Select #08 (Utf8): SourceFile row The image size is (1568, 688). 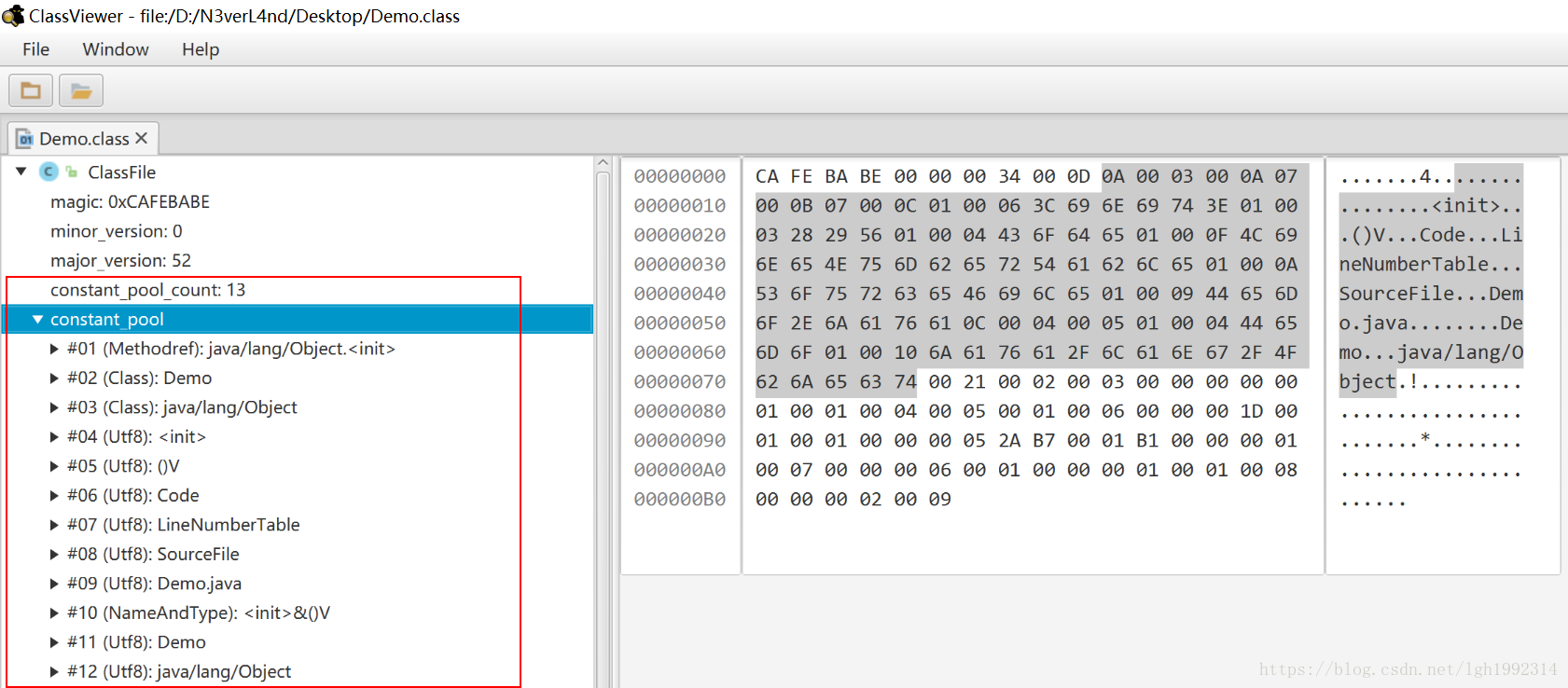click(x=153, y=554)
